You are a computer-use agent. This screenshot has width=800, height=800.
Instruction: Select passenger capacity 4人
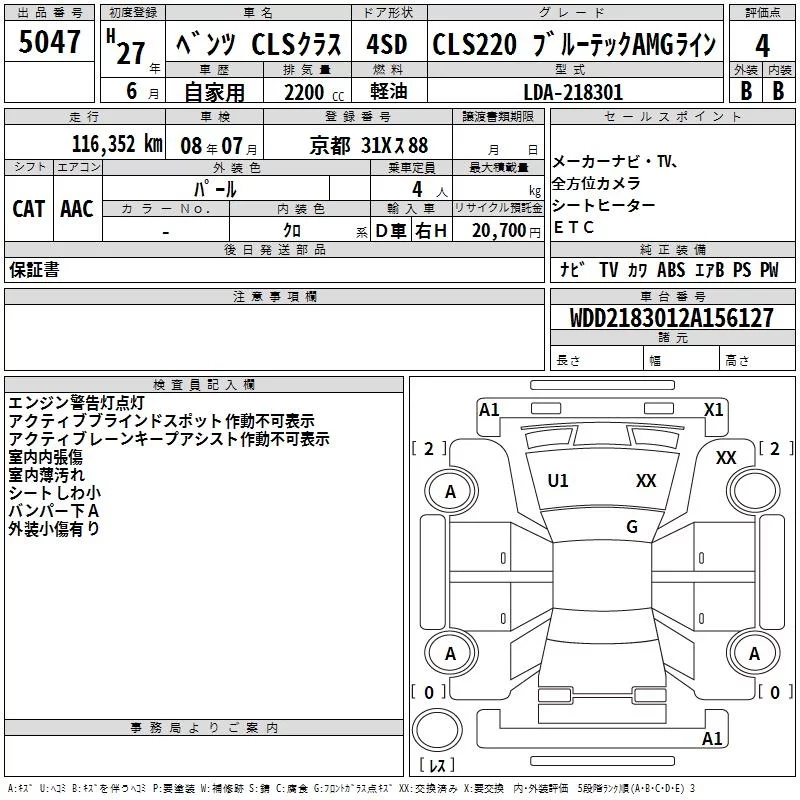(x=429, y=190)
